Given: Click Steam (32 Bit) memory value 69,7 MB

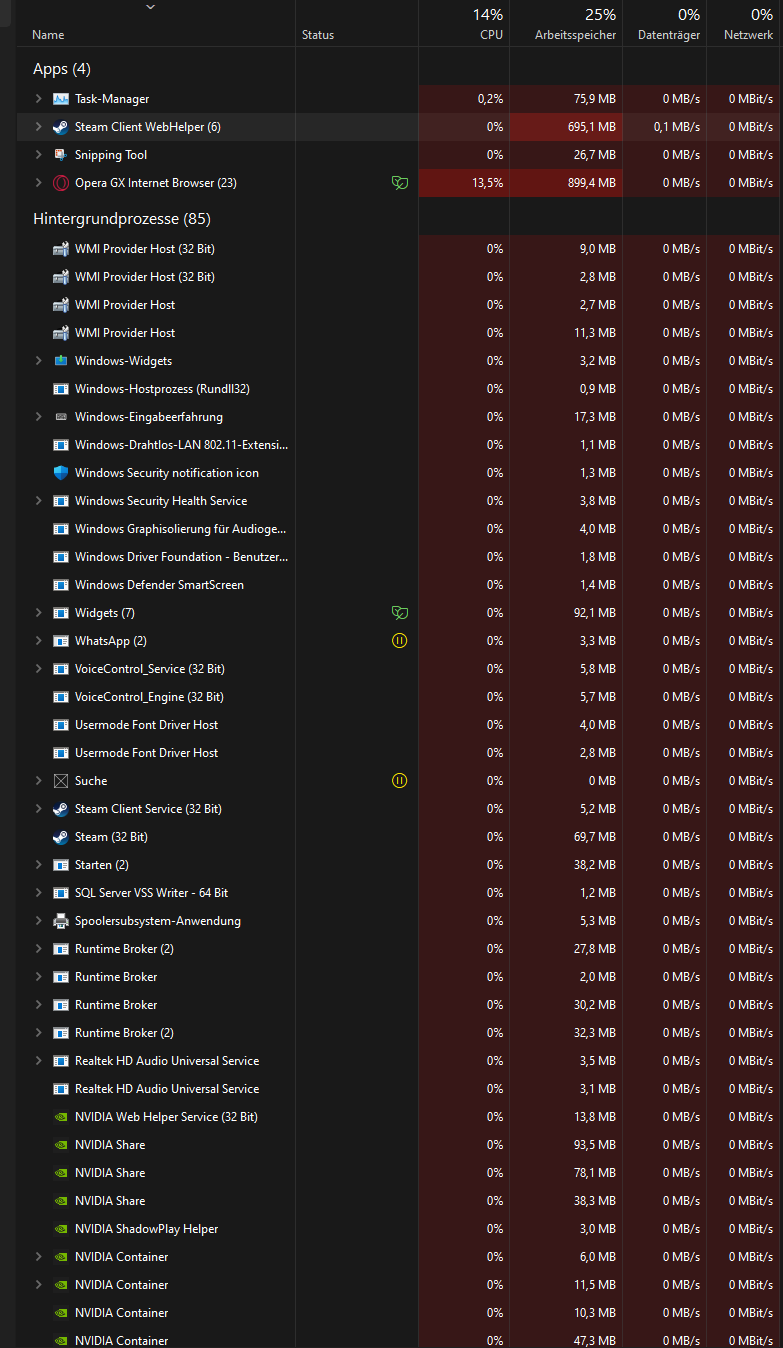Looking at the screenshot, I should 595,837.
